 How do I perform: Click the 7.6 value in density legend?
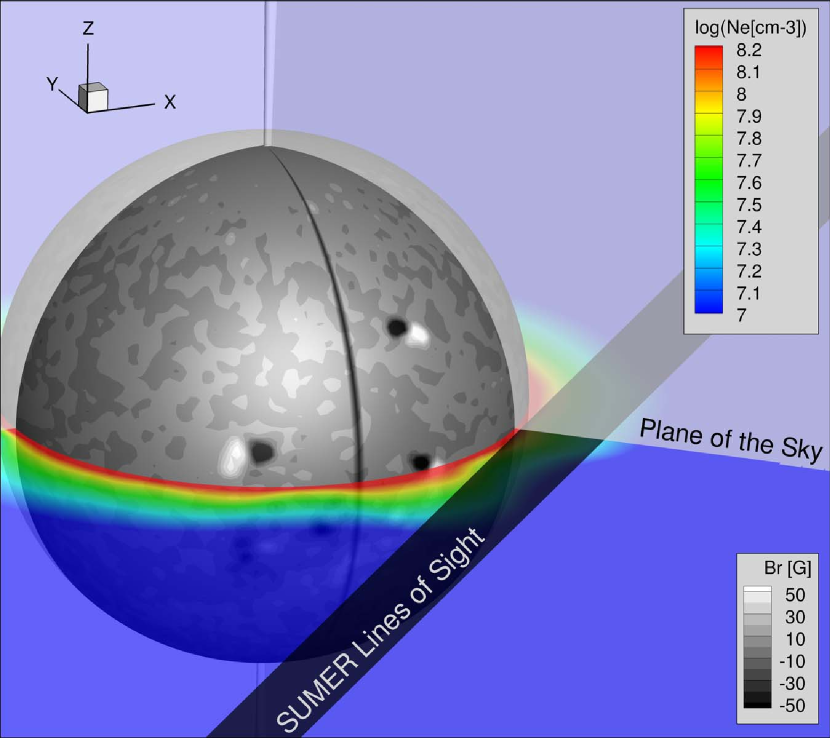(749, 183)
